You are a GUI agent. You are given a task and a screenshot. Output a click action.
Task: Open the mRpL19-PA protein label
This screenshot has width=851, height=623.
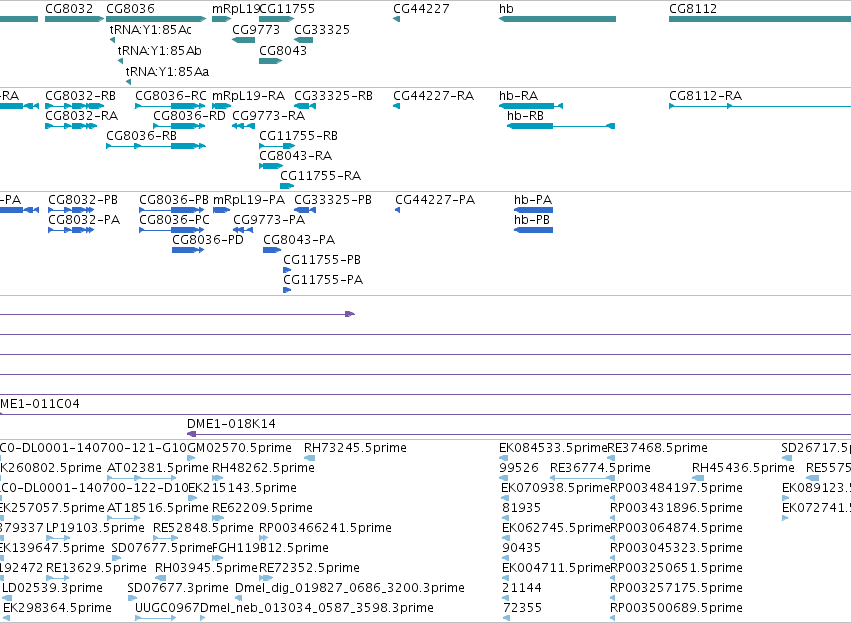pyautogui.click(x=249, y=200)
